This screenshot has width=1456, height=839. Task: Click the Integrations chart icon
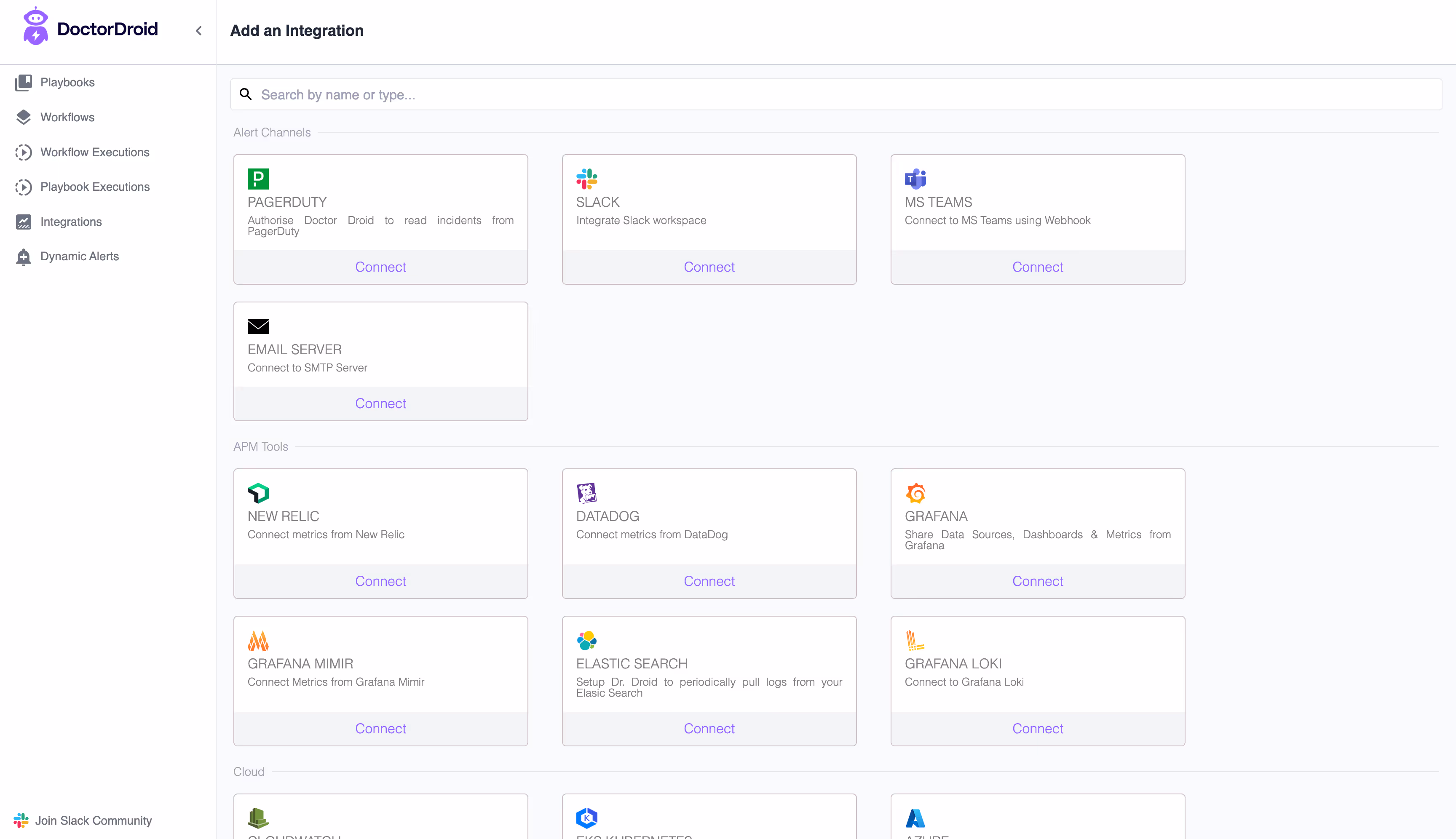coord(24,222)
